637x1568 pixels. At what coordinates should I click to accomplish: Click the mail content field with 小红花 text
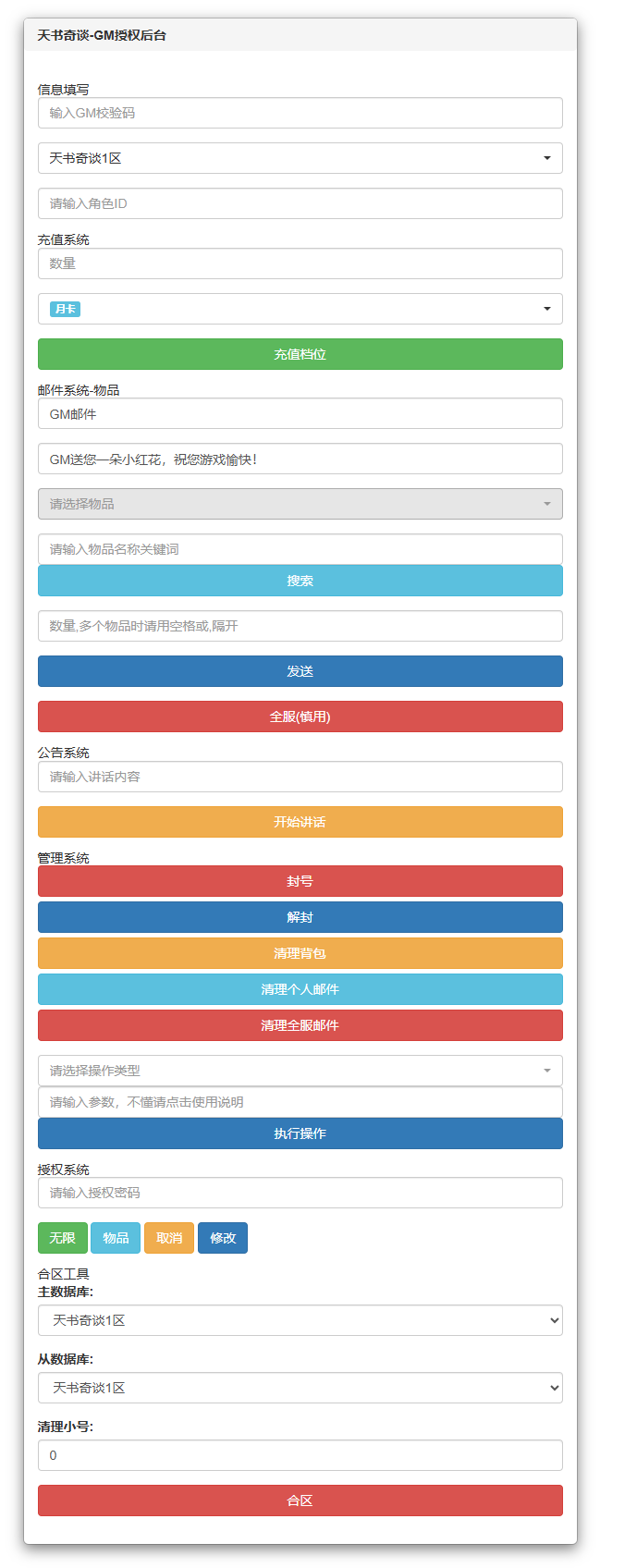300,459
